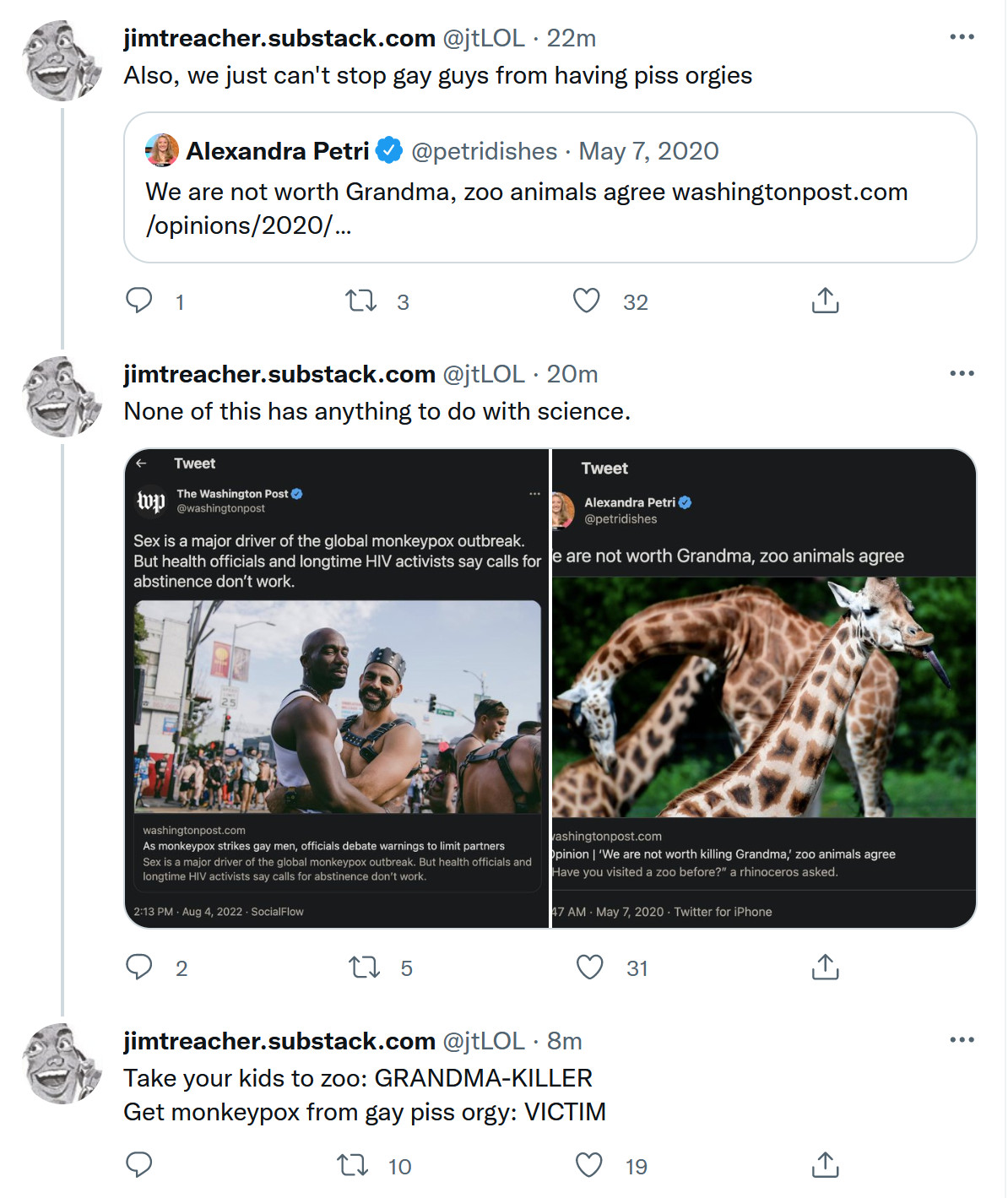The width and height of the screenshot is (1008, 1198).
Task: Reply to the 22m tweet
Action: click(x=139, y=301)
